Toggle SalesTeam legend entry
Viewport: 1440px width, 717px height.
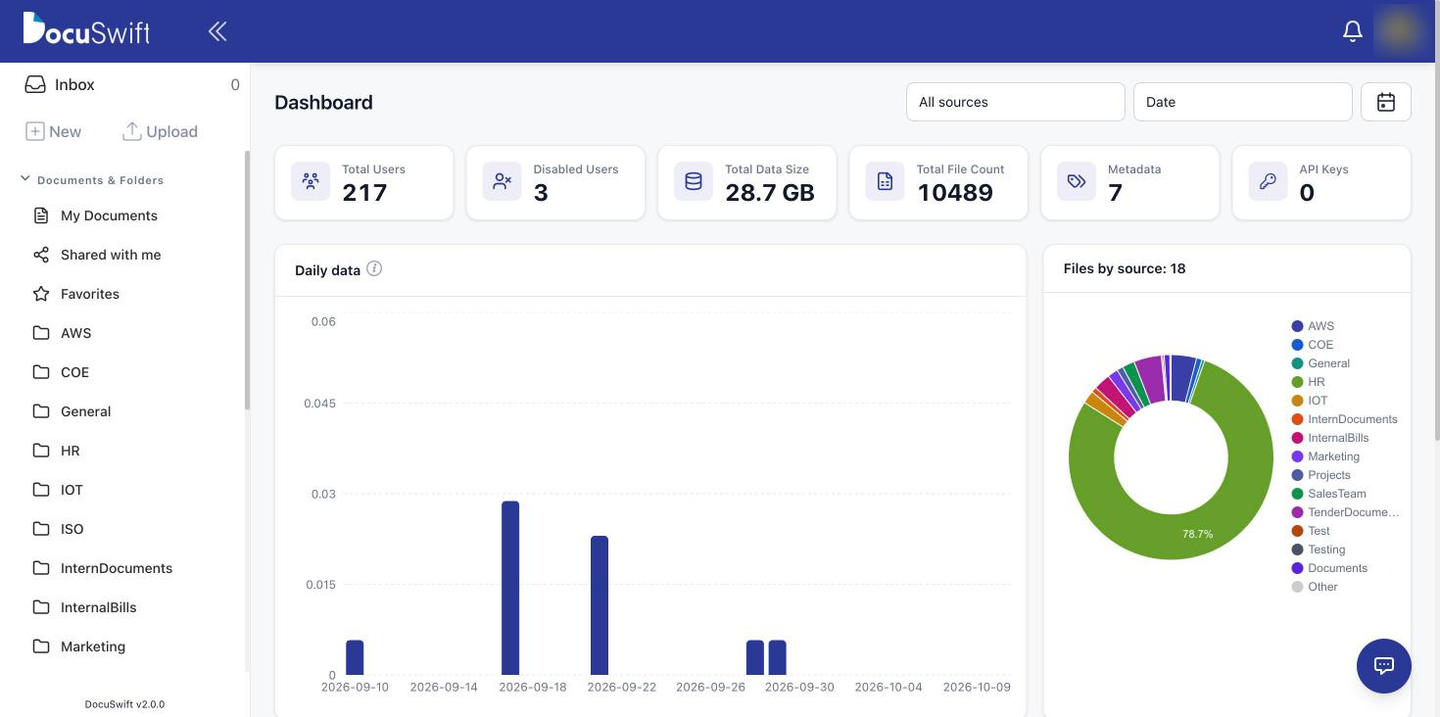point(1328,494)
